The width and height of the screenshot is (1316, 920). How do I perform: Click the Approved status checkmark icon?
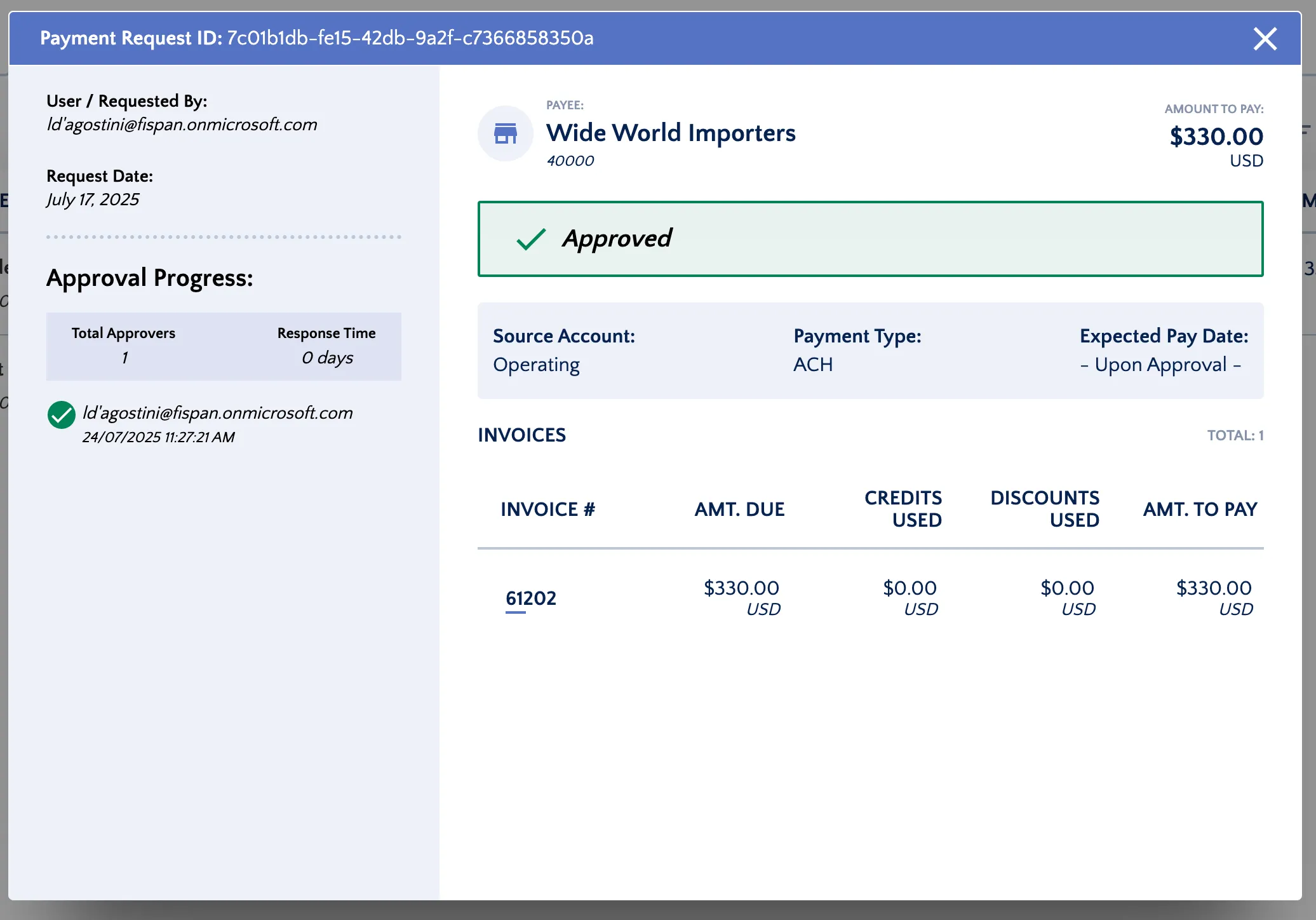[531, 239]
